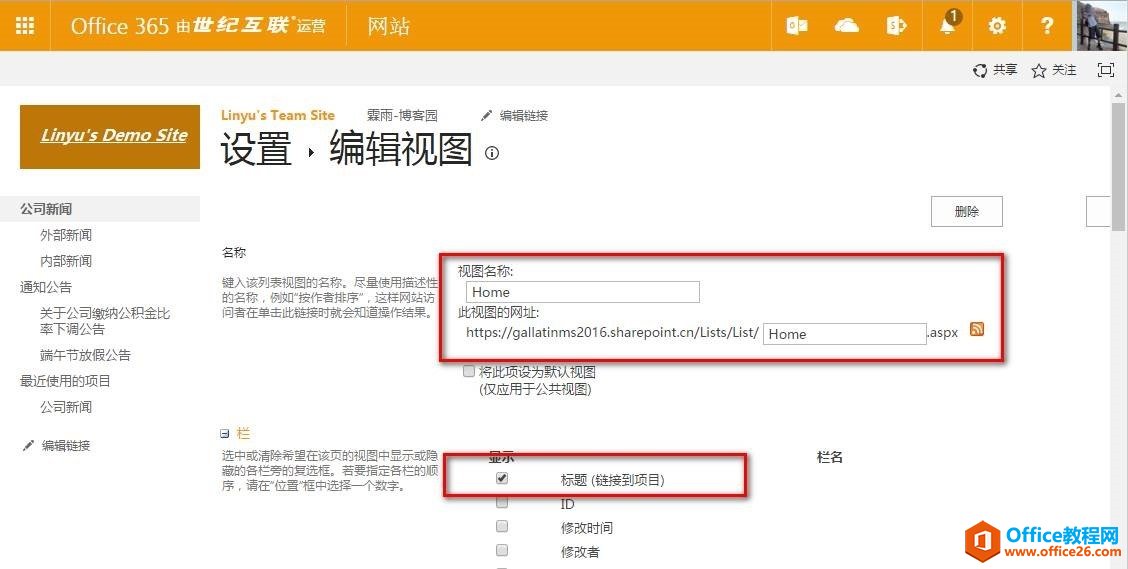Click the 关注 follow star
This screenshot has width=1128, height=569.
tap(1054, 70)
